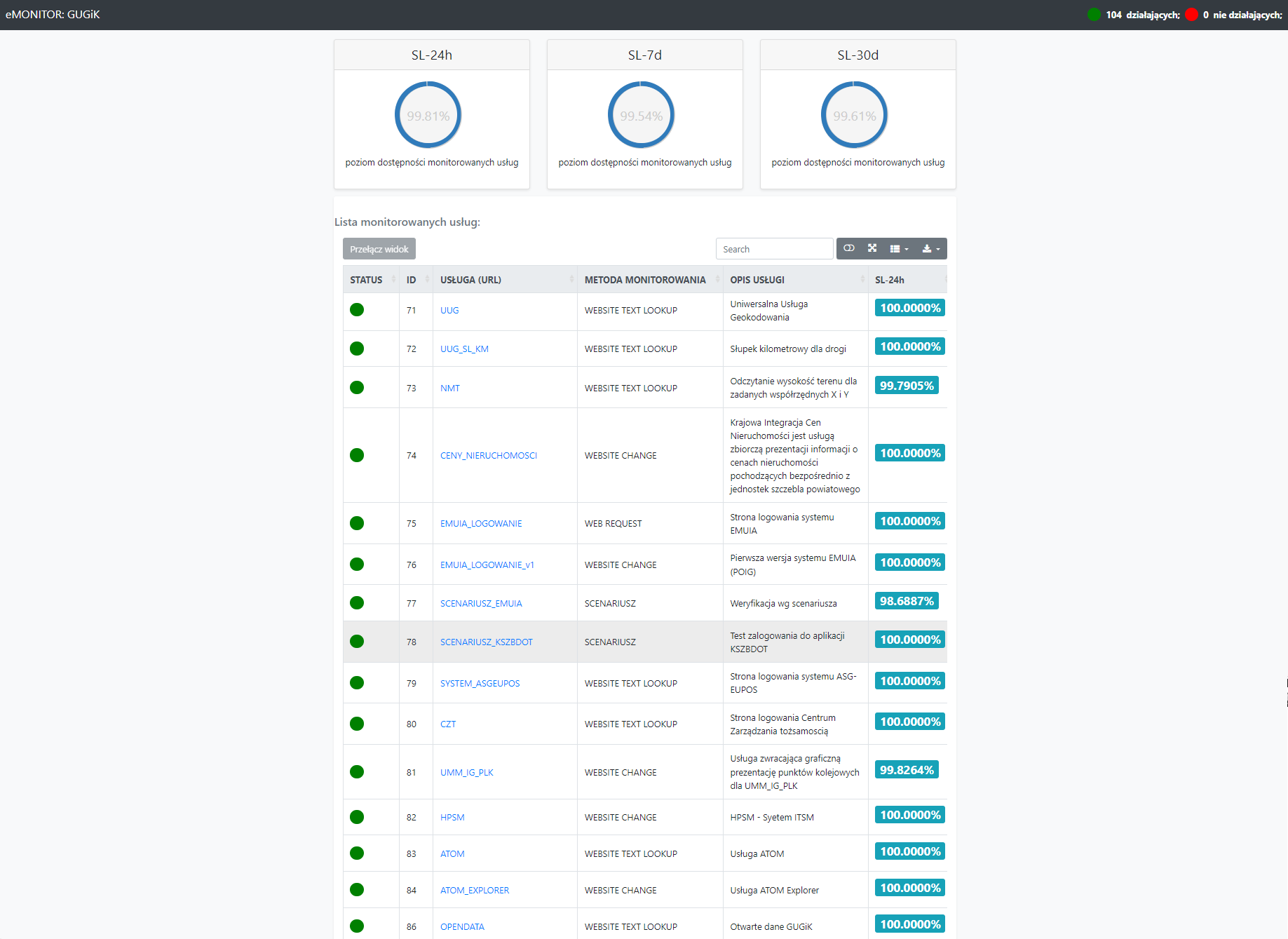This screenshot has width=1288, height=939.
Task: Click green status dot for HPSM row
Action: coord(357,817)
